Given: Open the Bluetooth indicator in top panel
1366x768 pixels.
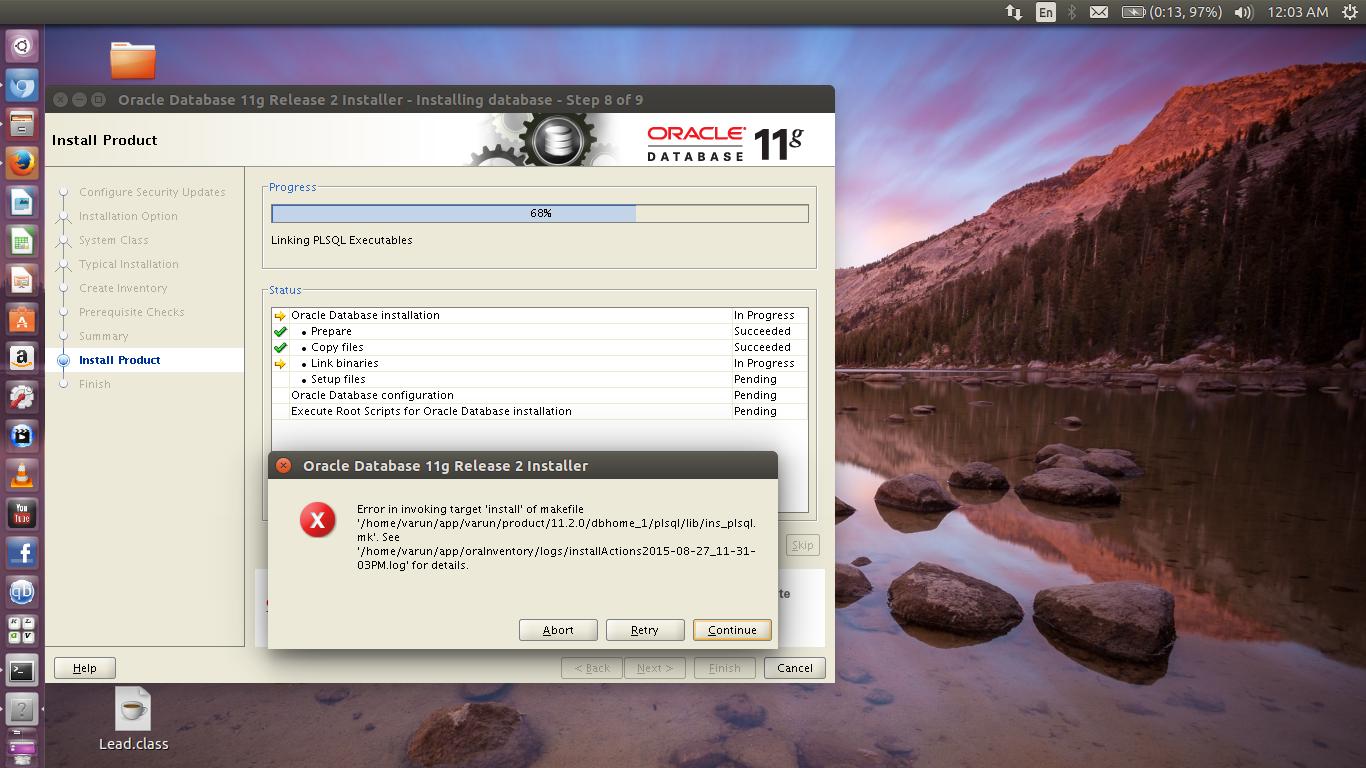Looking at the screenshot, I should click(x=1072, y=12).
